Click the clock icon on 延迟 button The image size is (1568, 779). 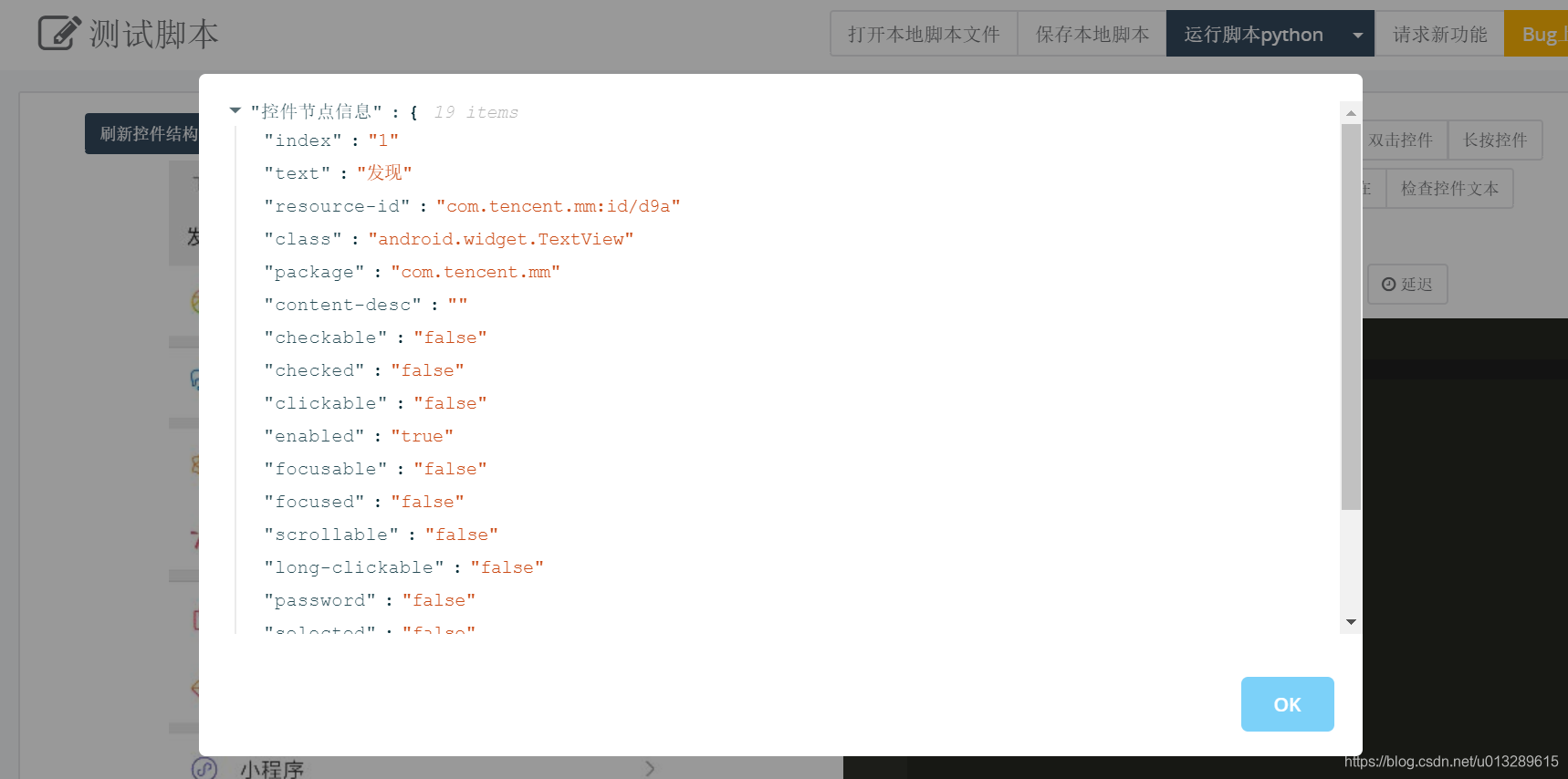coord(1388,285)
